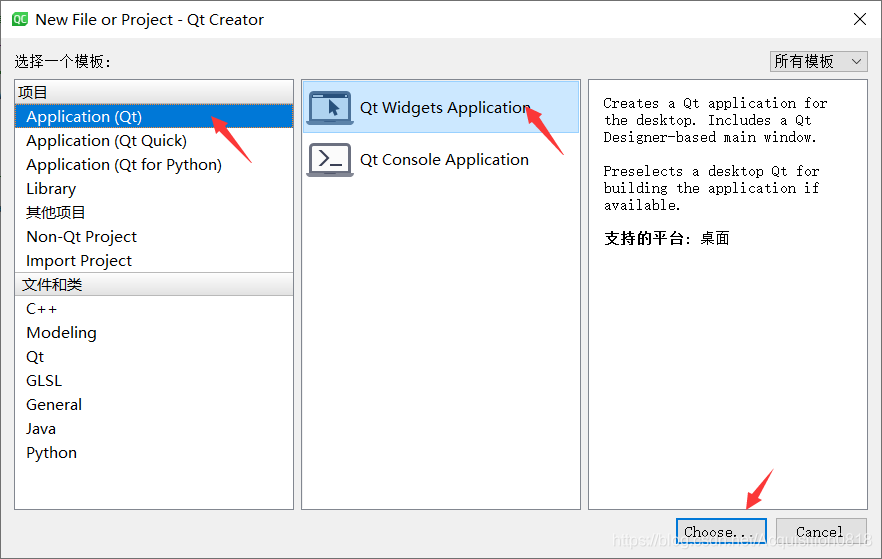
Task: Choose the Qt Widgets Application template text
Action: (444, 107)
